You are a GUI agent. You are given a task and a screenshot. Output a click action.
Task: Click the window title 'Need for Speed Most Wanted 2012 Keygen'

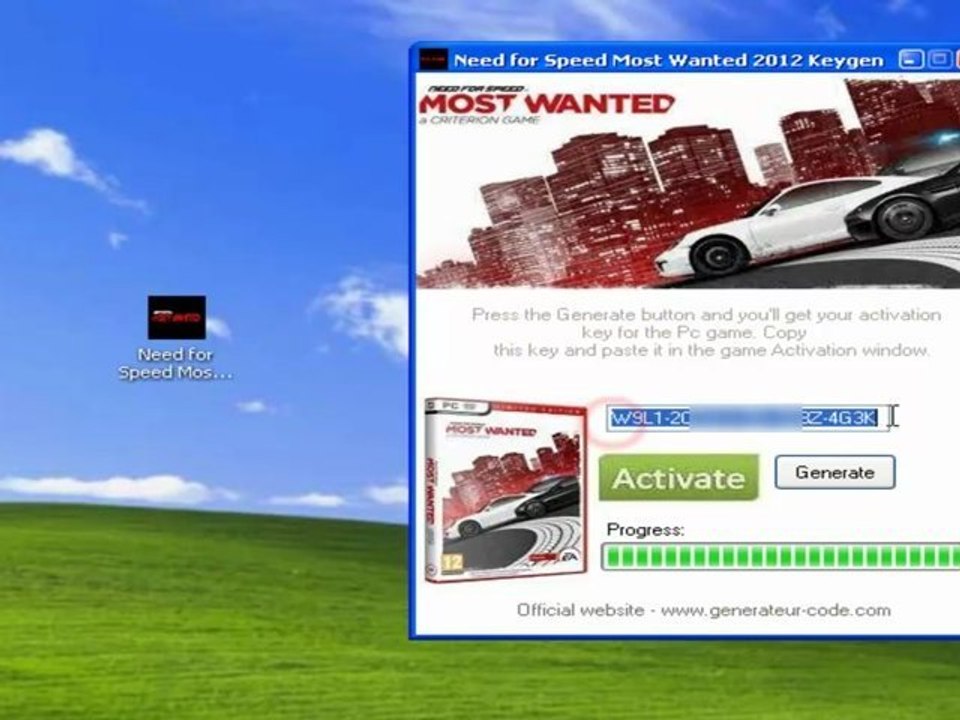[669, 60]
